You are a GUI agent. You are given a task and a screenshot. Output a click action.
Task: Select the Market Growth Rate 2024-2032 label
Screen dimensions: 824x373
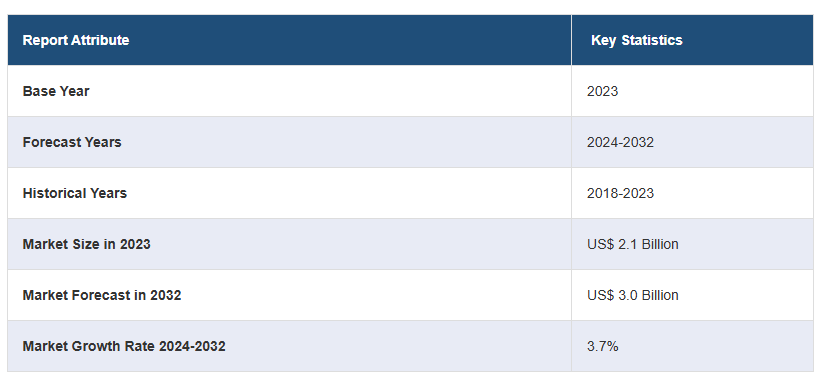[x=124, y=346]
